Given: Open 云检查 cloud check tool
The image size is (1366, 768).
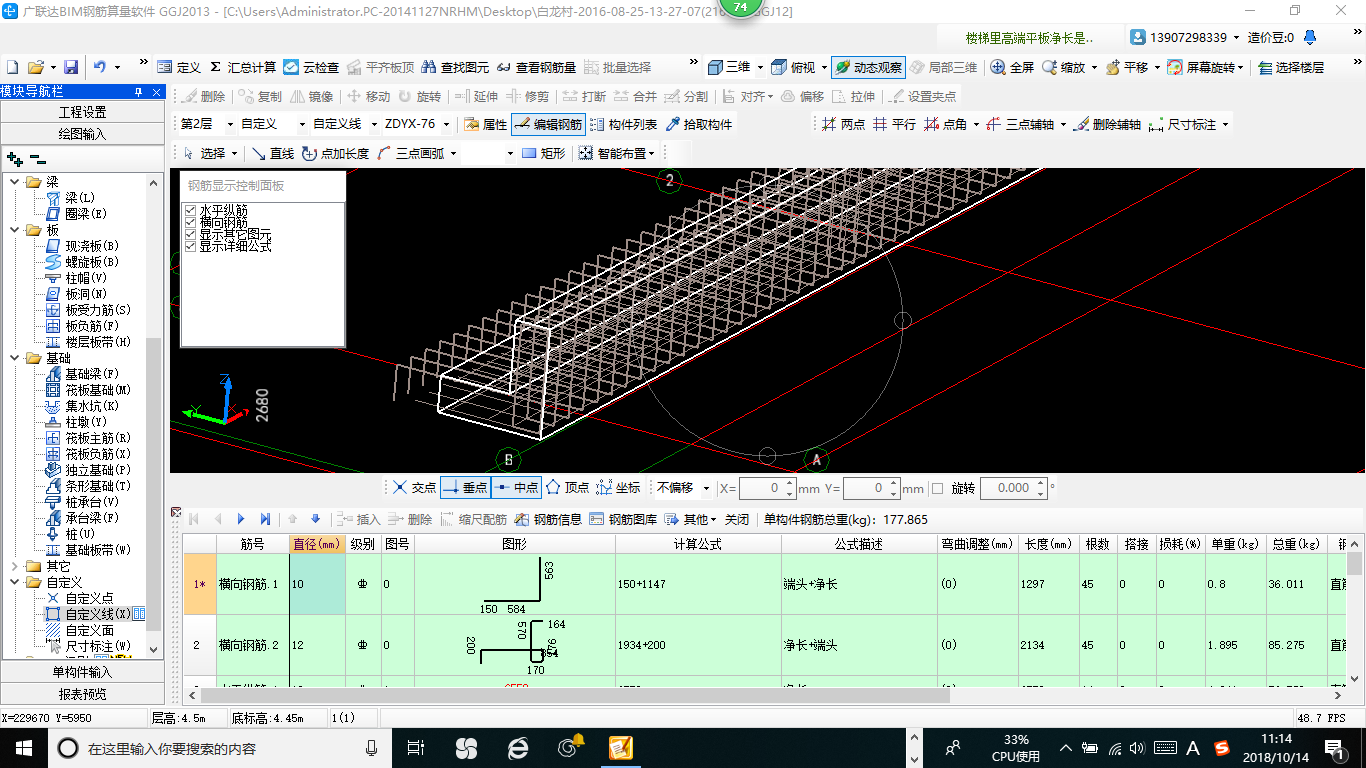Looking at the screenshot, I should point(311,67).
